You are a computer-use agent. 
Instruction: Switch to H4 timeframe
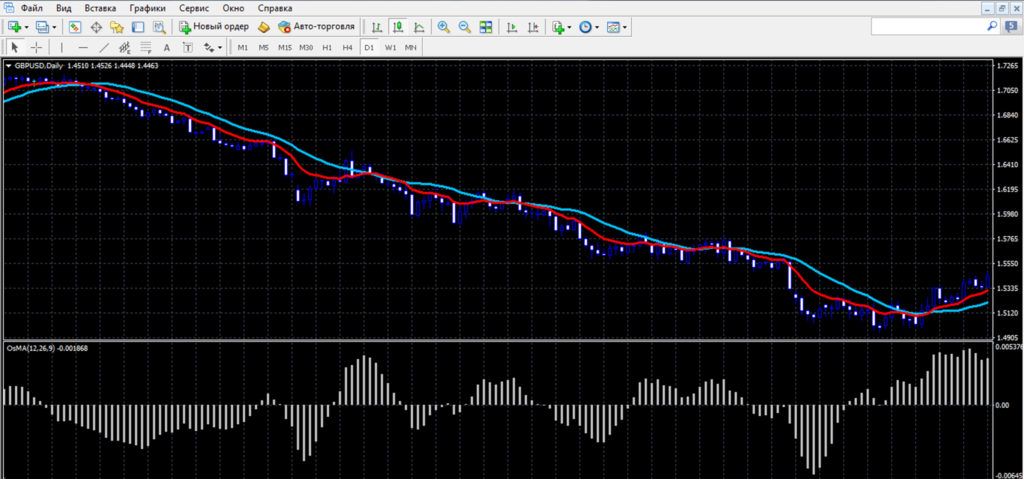pyautogui.click(x=347, y=48)
